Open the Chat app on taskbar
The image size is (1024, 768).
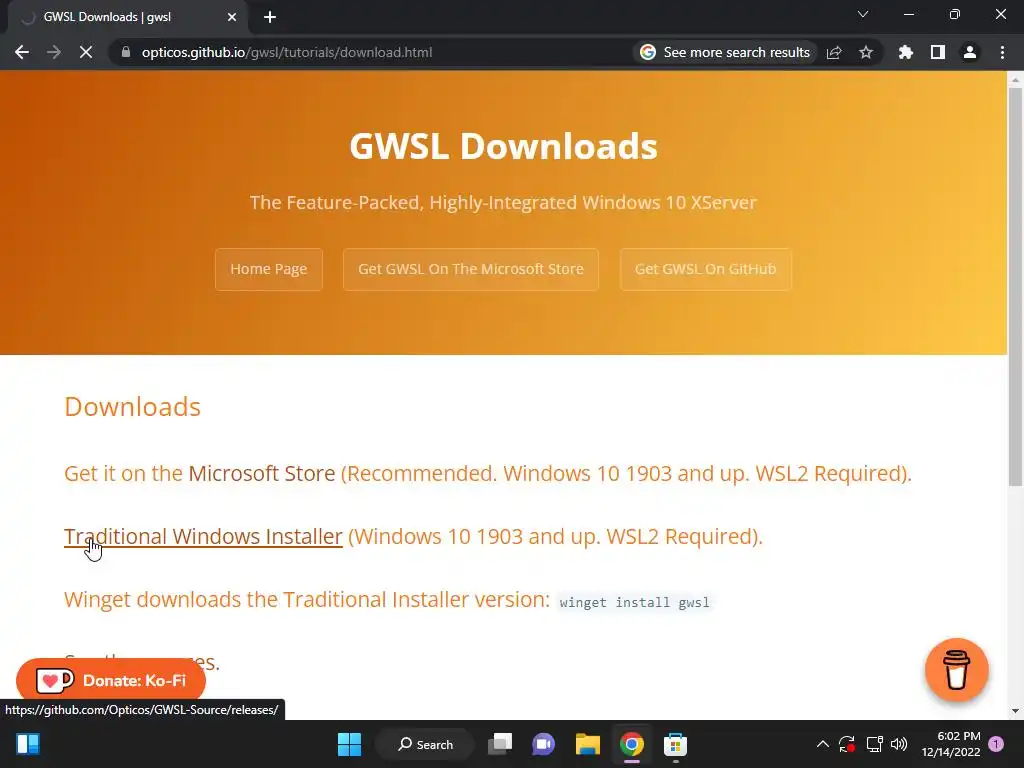(x=543, y=744)
